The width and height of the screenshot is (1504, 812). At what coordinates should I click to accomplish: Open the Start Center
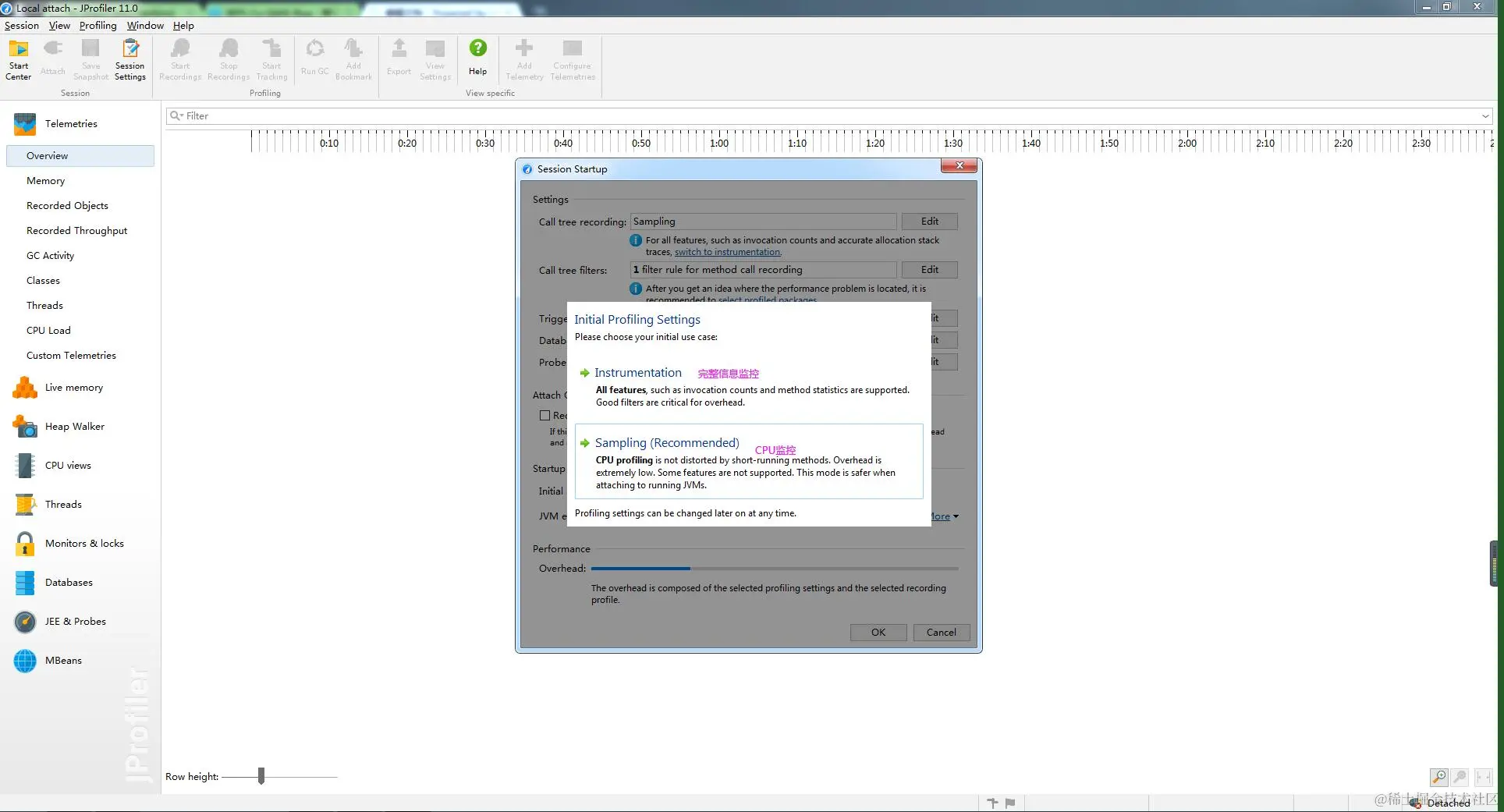click(x=18, y=59)
